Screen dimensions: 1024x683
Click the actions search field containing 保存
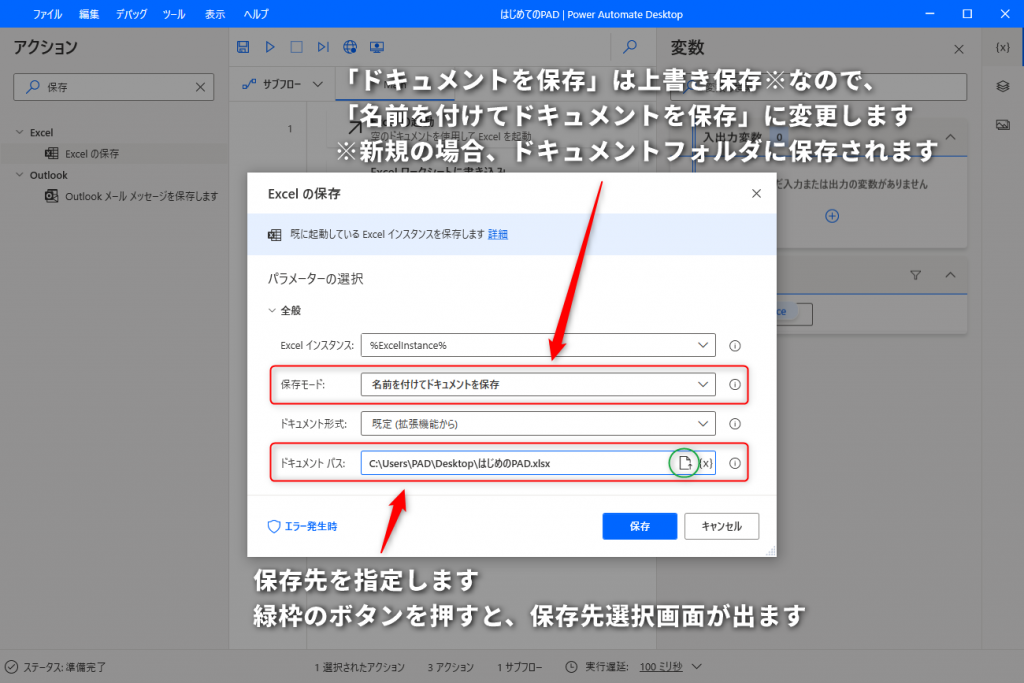[114, 87]
